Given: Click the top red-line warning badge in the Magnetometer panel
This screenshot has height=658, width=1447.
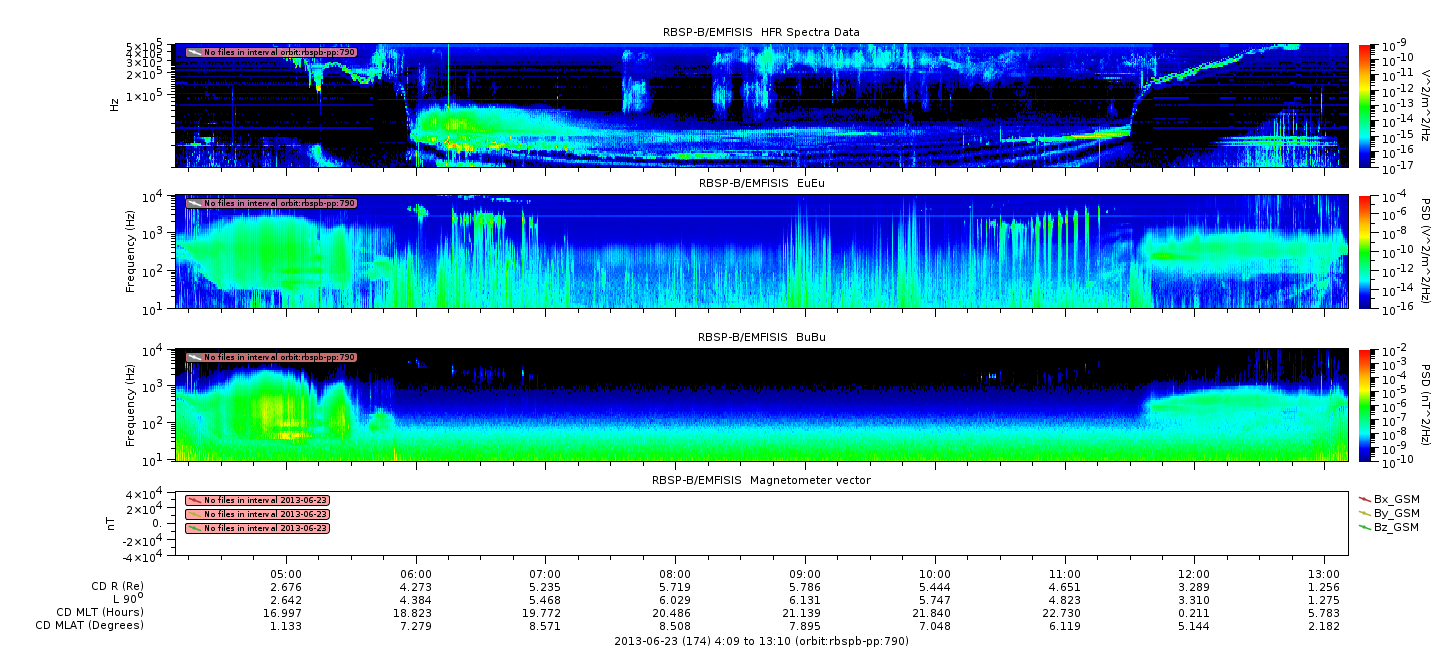Looking at the screenshot, I should pos(257,500).
